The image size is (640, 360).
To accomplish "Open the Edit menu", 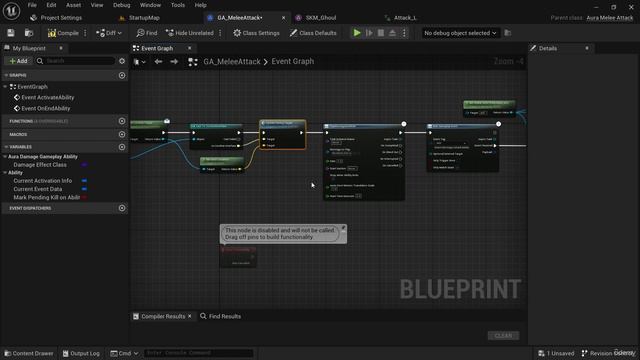I will pos(51,5).
